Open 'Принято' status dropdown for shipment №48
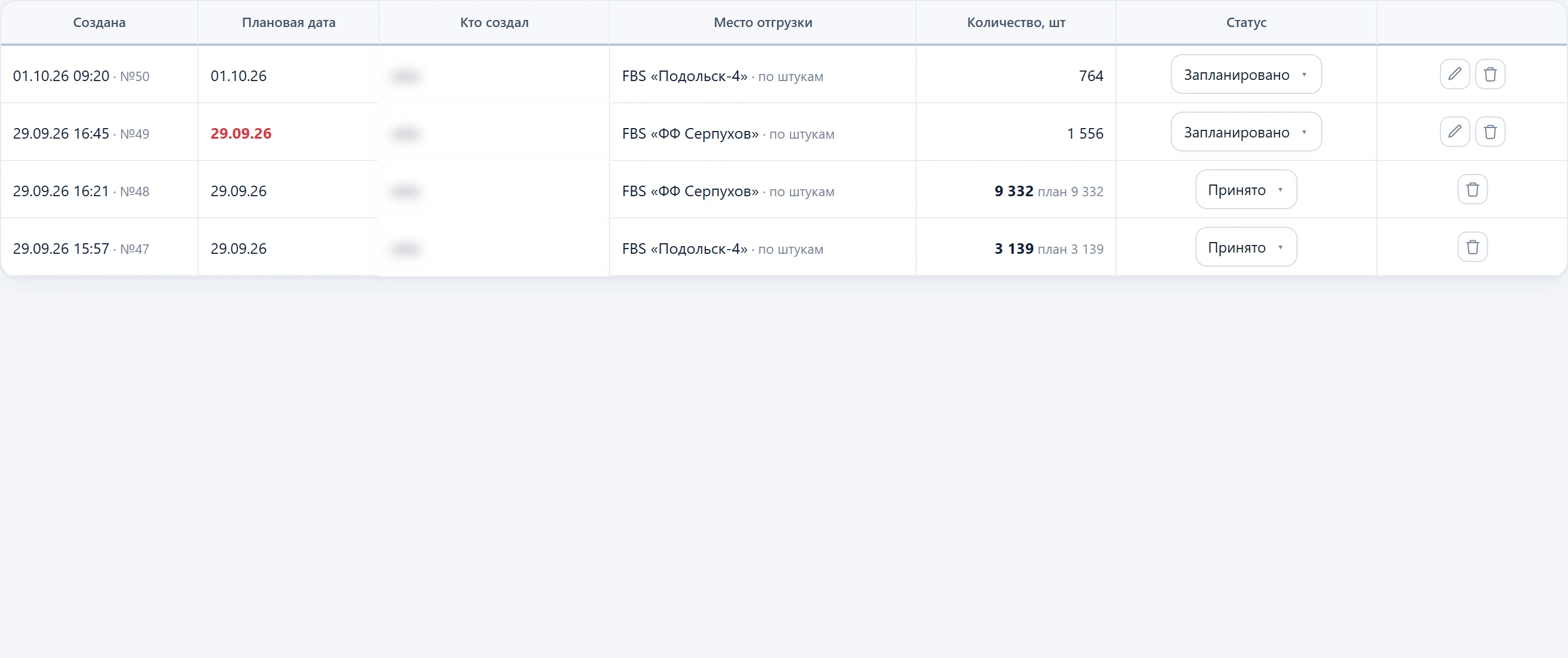This screenshot has width=1568, height=658. [x=1246, y=189]
